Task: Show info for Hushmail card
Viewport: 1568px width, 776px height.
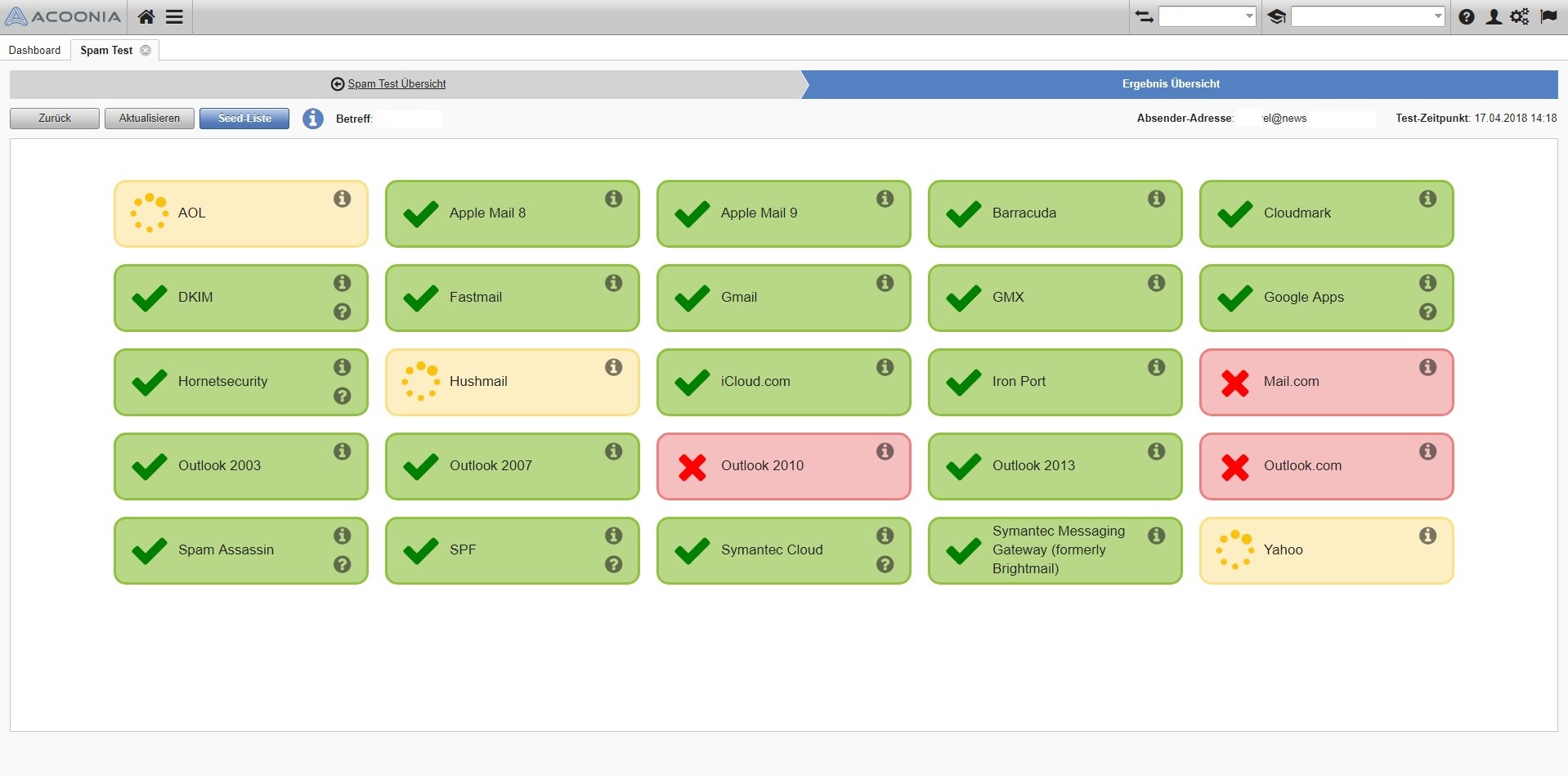Action: tap(614, 367)
